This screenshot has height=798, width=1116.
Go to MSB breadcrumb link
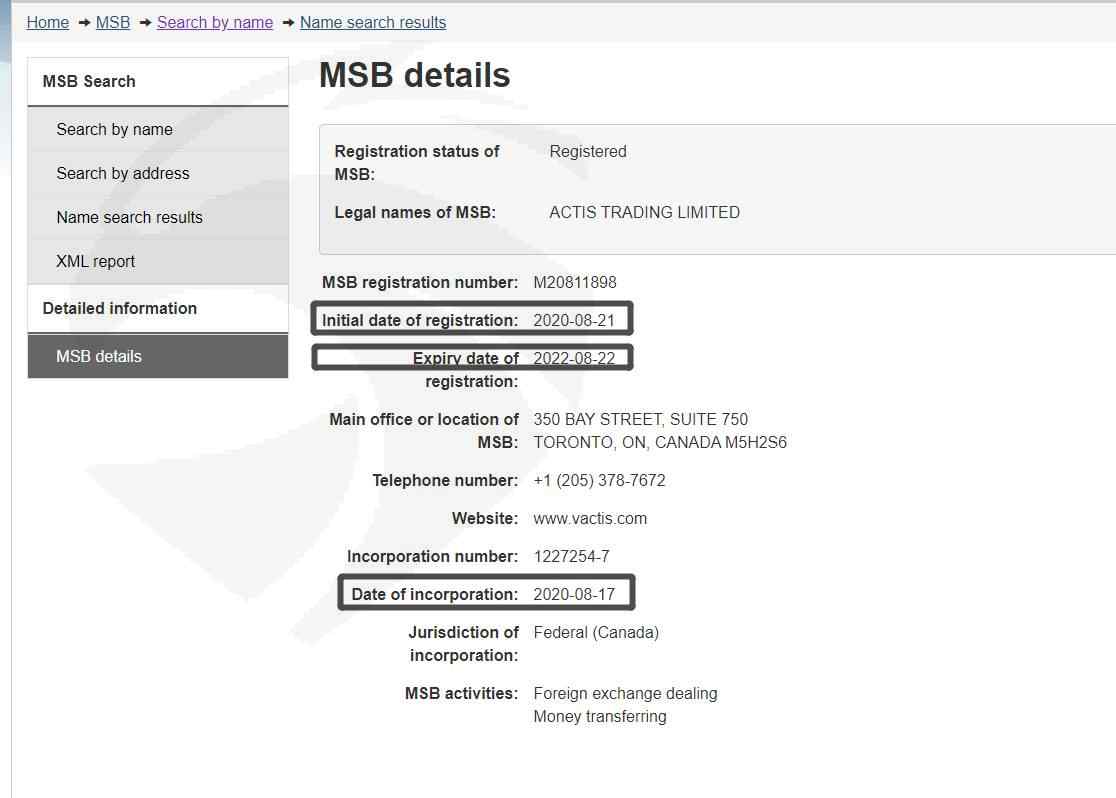113,23
